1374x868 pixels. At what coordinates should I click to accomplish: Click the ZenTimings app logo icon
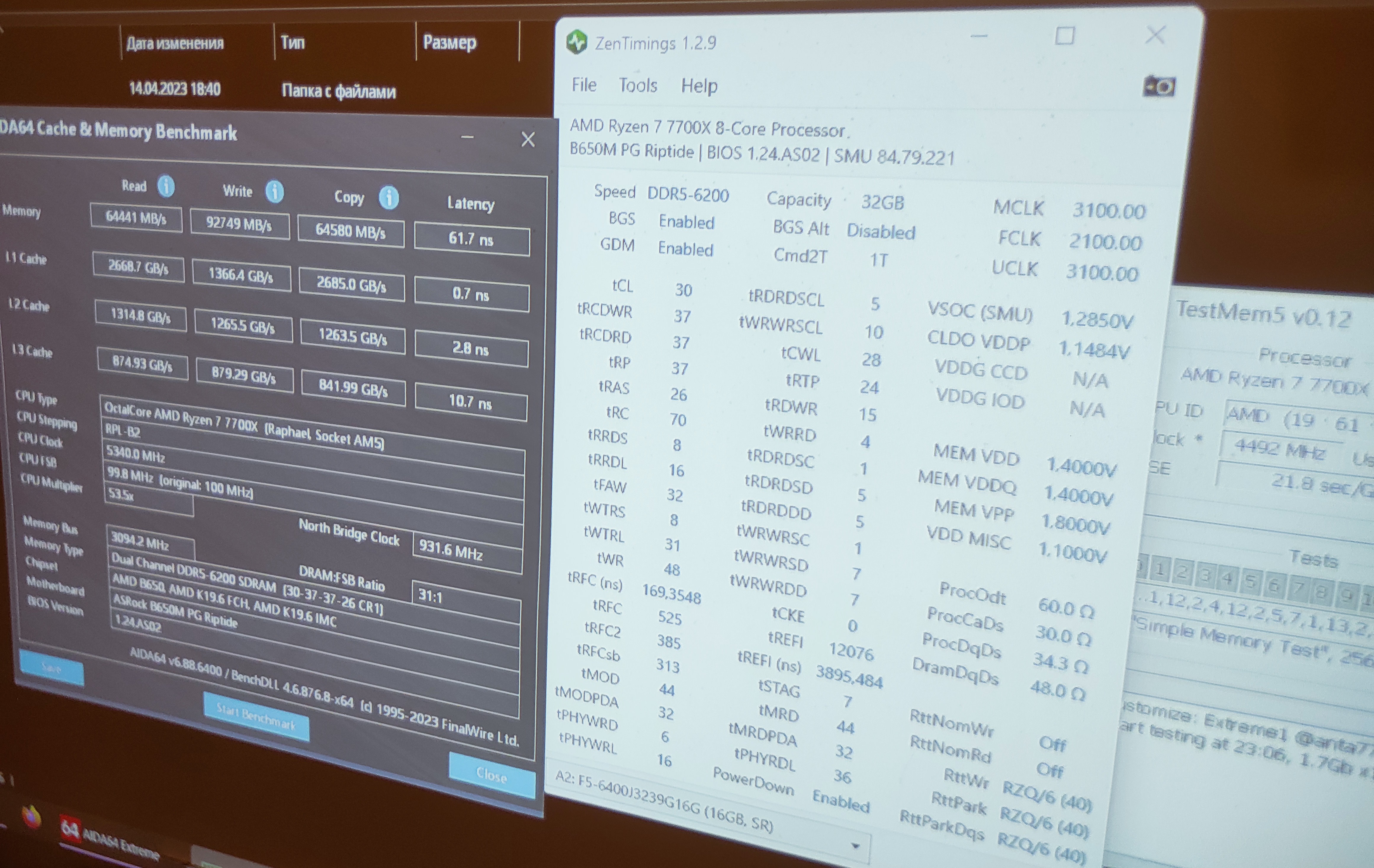coord(577,43)
